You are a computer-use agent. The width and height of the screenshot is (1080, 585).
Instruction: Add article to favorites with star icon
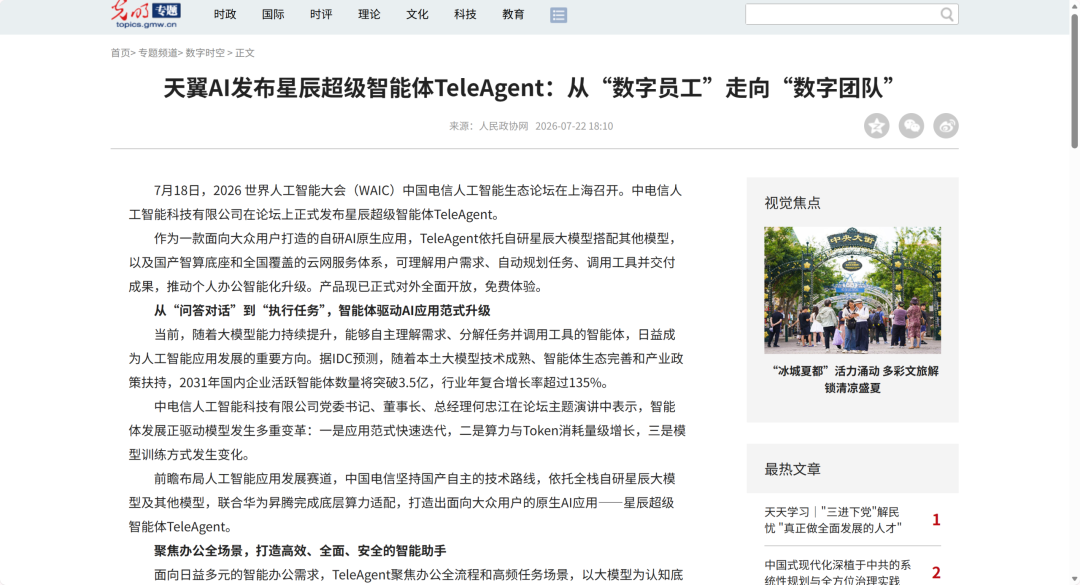[877, 126]
